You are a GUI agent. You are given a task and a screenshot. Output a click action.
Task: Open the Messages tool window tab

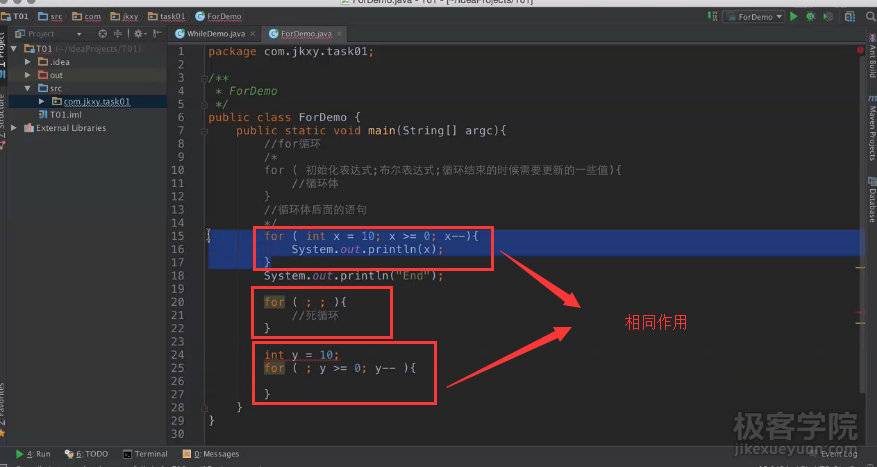click(211, 454)
